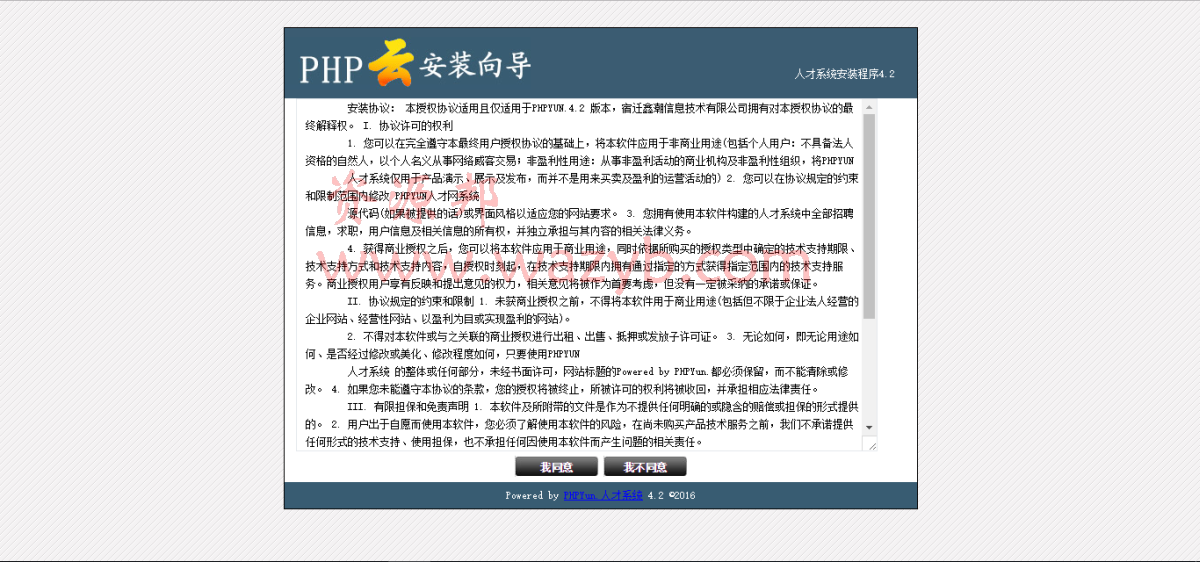The height and width of the screenshot is (562, 1200).
Task: Click the license agreement scrollbar thumb
Action: [869, 216]
